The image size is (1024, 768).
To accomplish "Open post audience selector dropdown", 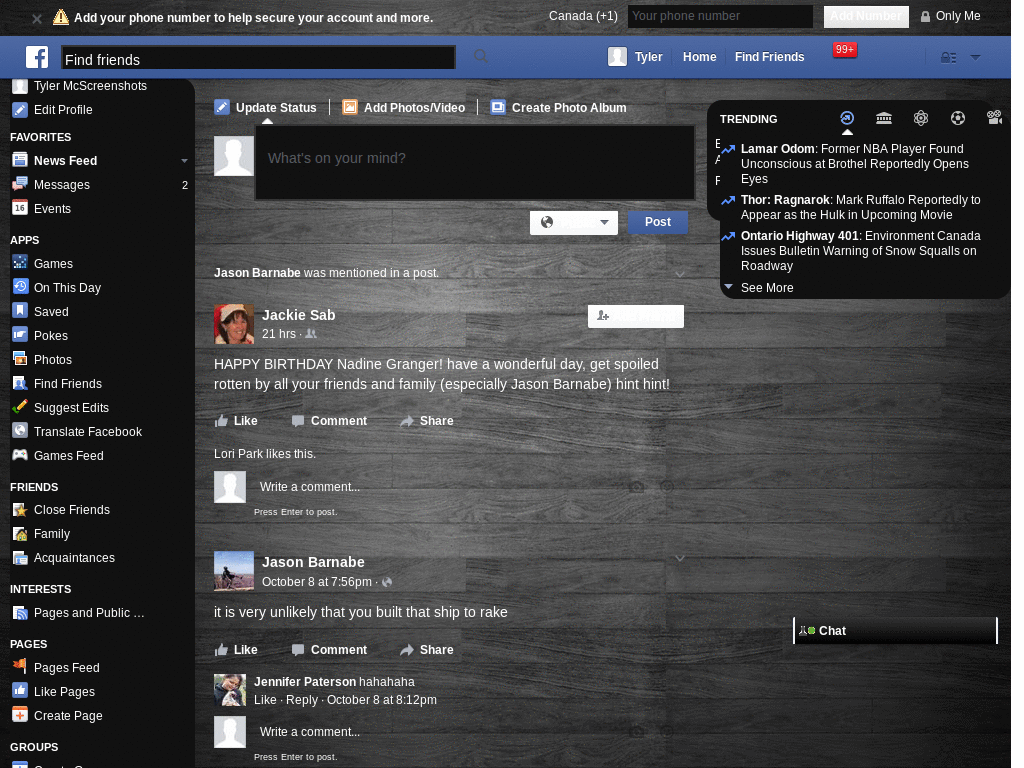I will click(x=573, y=223).
